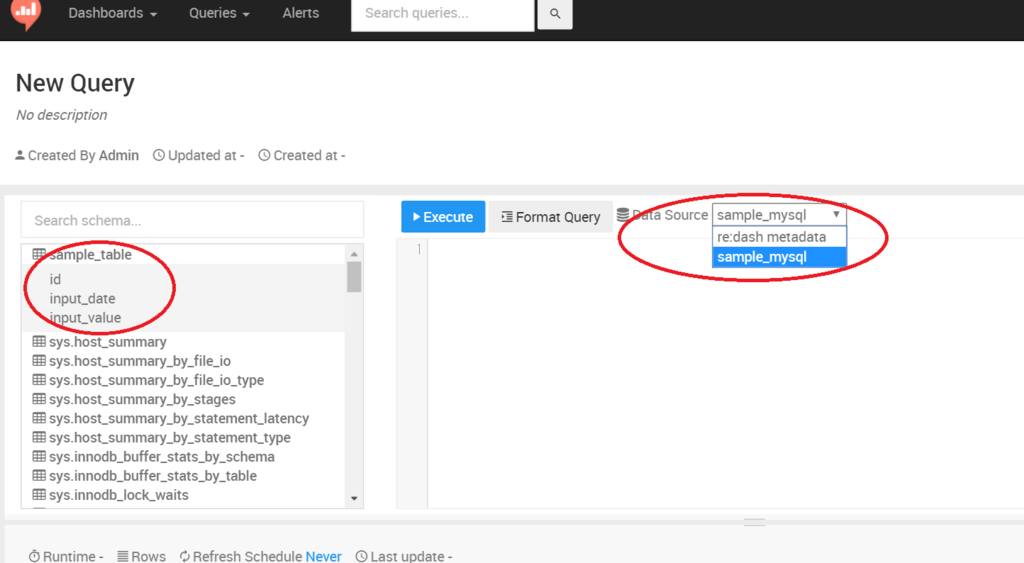Click the Rows list icon
Viewport: 1024px width, 563px height.
tap(122, 556)
